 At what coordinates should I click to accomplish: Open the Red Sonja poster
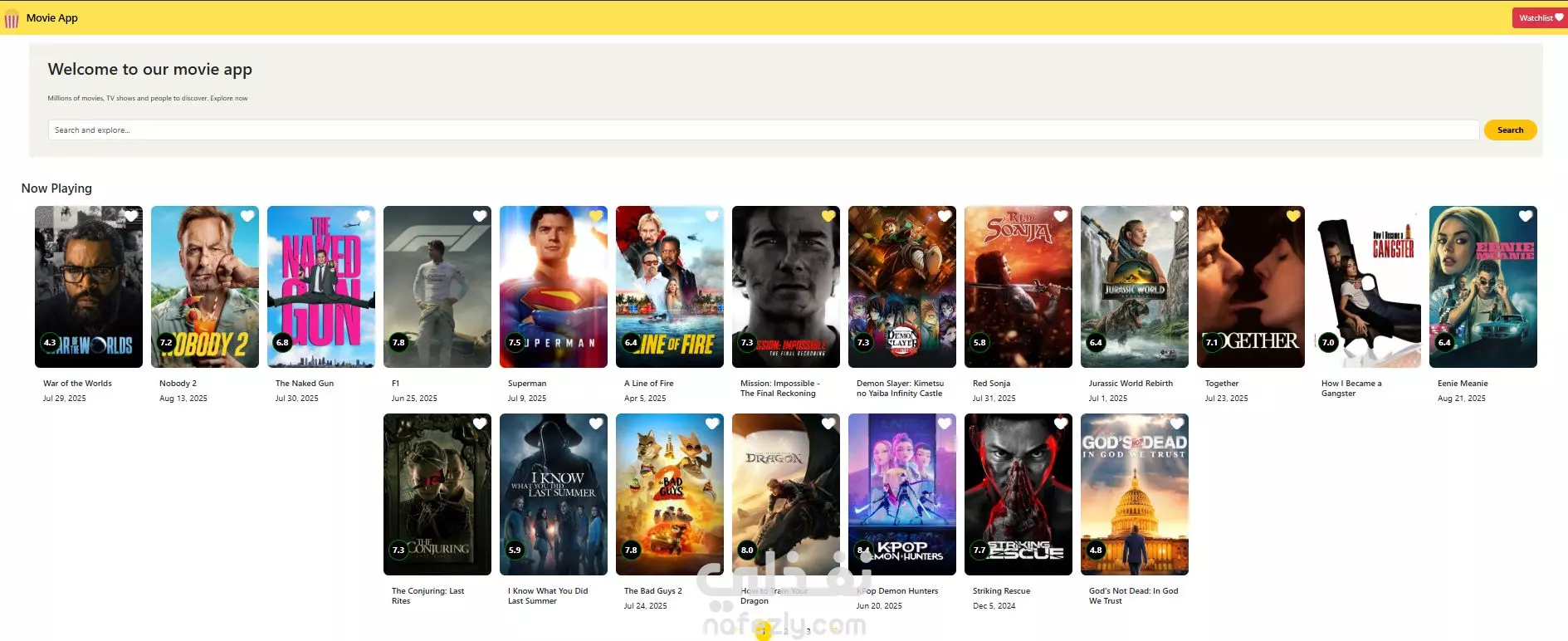click(x=1018, y=287)
